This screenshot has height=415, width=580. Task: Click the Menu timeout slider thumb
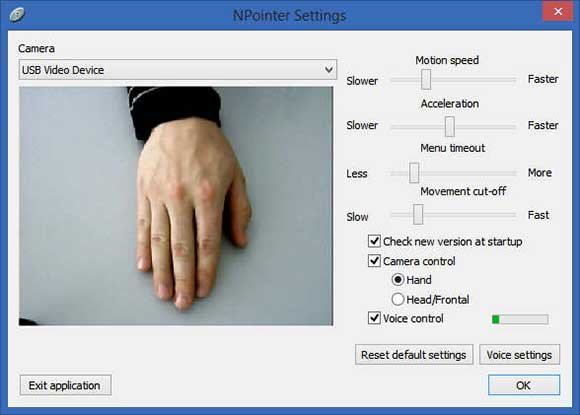[x=414, y=173]
